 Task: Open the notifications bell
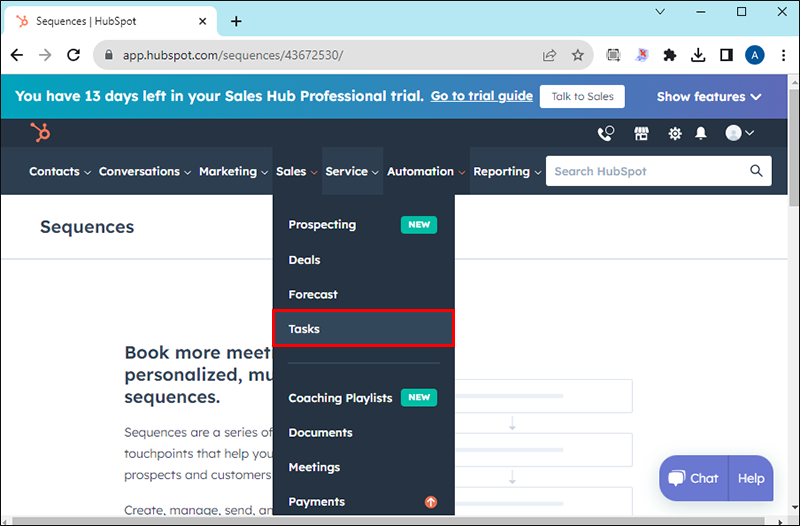tap(701, 133)
